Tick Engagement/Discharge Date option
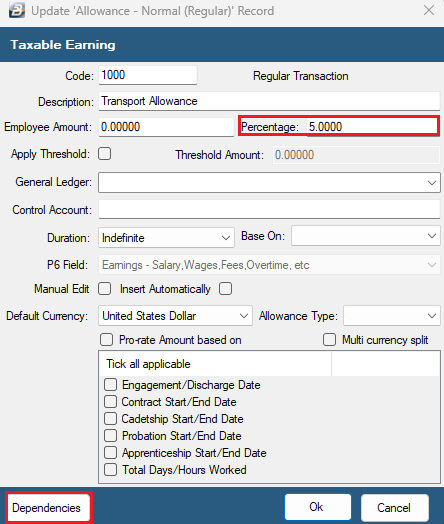Image resolution: width=444 pixels, height=524 pixels. point(110,385)
